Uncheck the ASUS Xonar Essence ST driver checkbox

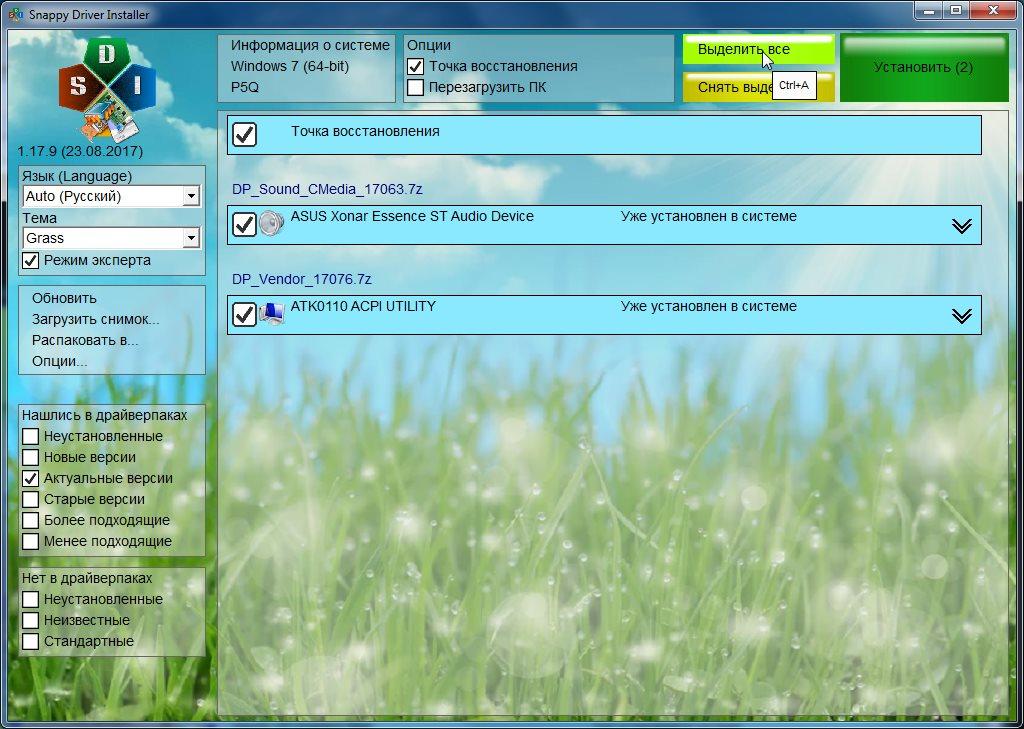click(244, 224)
